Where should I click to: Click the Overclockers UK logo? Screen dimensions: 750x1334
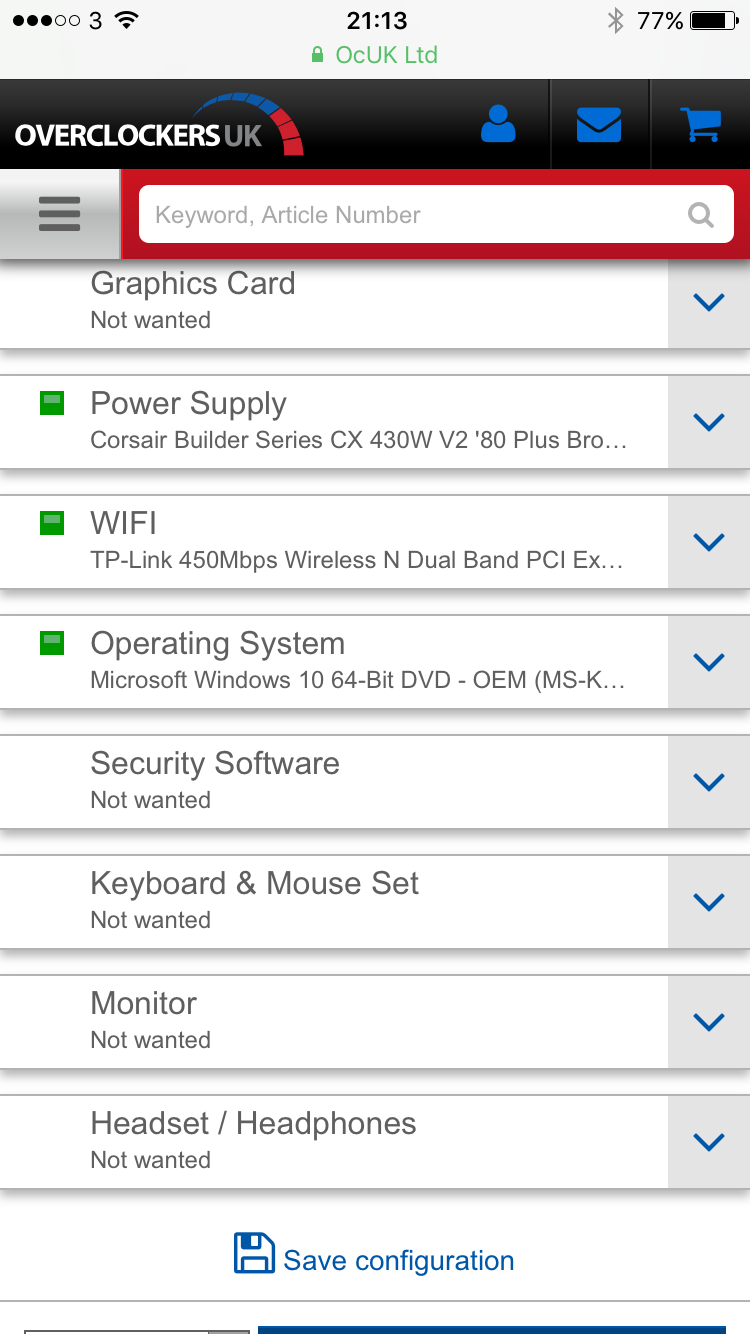click(x=158, y=128)
